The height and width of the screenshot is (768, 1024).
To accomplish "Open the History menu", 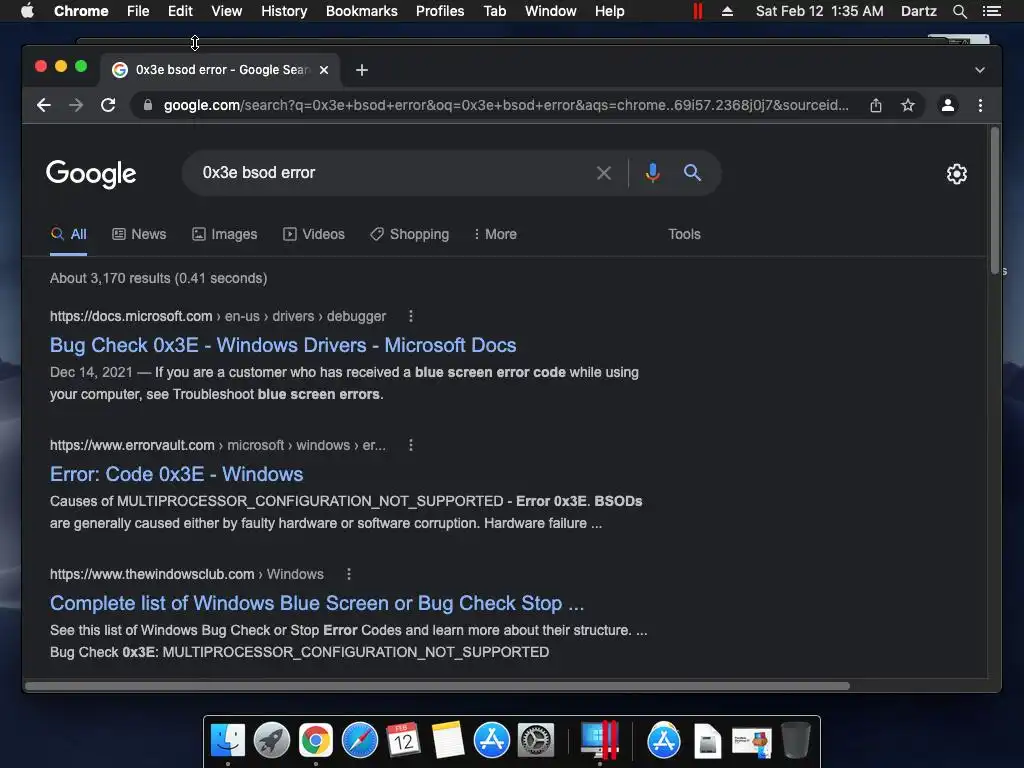I will [x=284, y=11].
